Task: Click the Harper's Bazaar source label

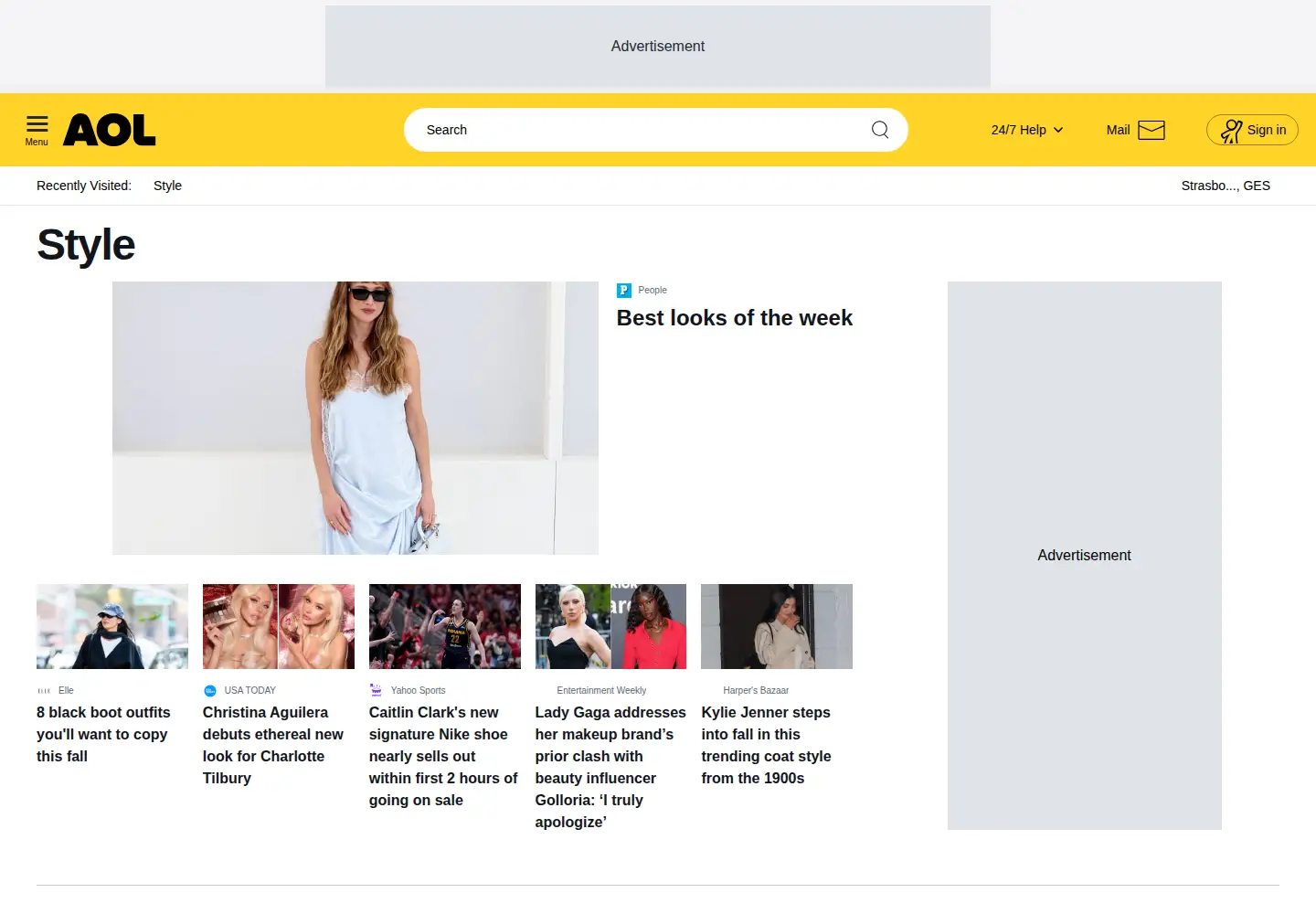Action: 756,691
